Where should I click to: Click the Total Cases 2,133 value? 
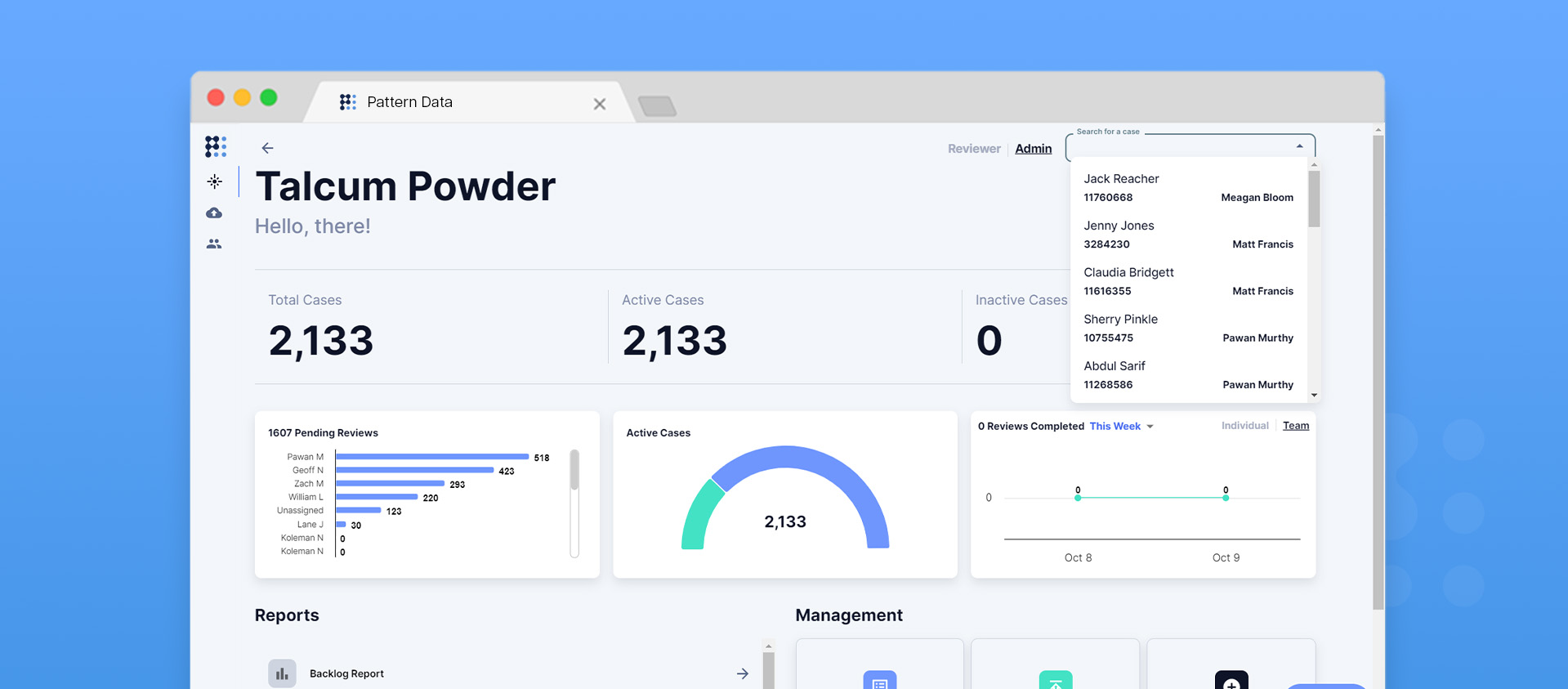point(321,341)
